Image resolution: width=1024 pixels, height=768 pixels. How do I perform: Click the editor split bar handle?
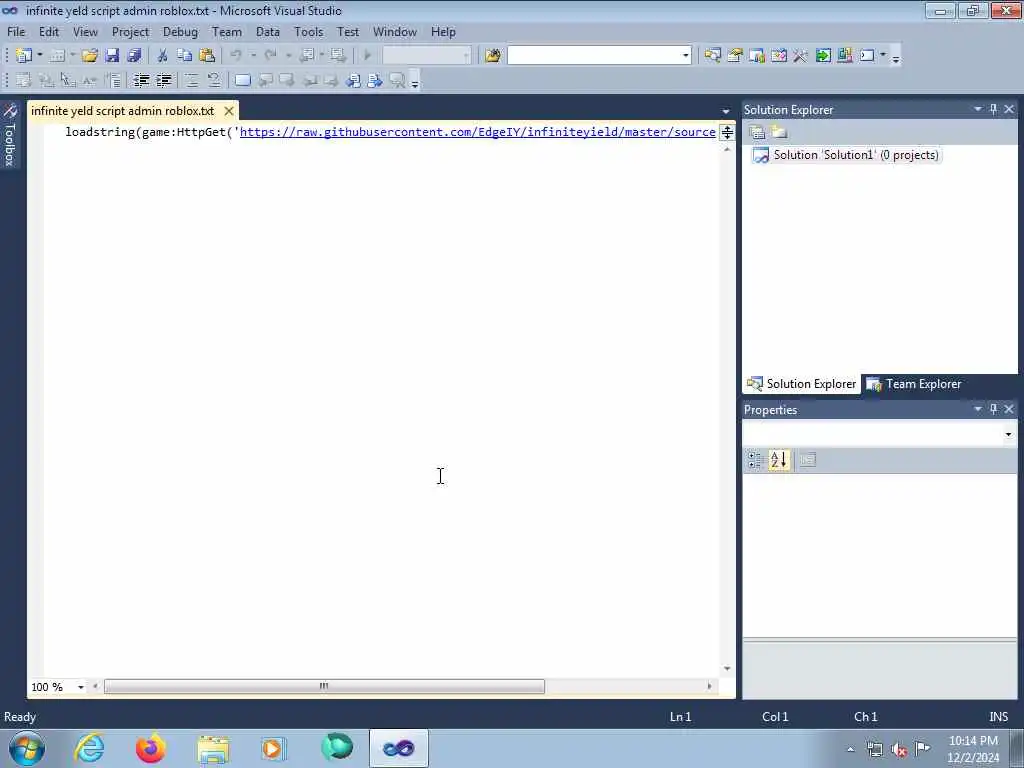click(727, 133)
